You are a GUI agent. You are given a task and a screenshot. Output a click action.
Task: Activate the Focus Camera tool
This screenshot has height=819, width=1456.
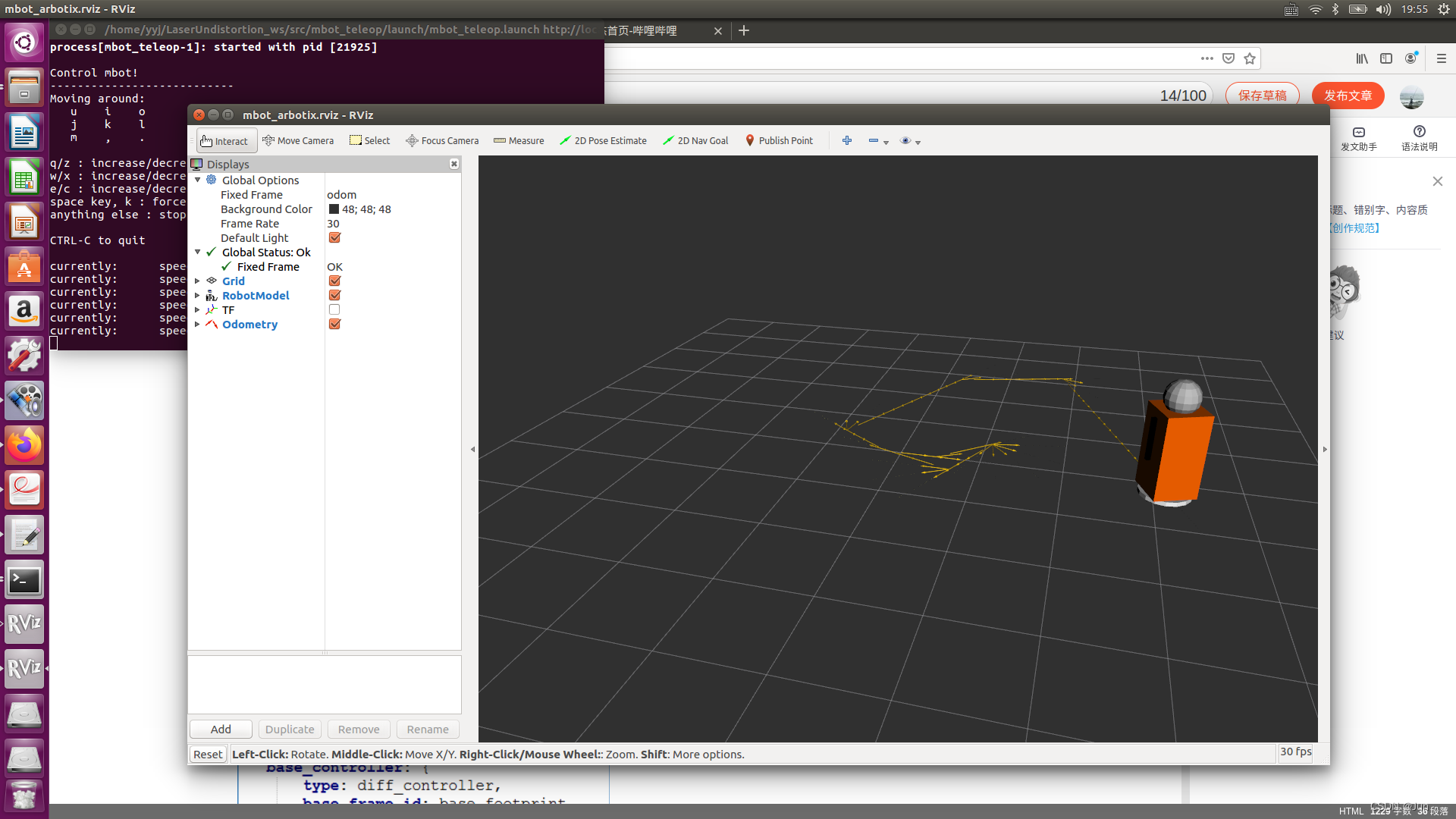(442, 140)
